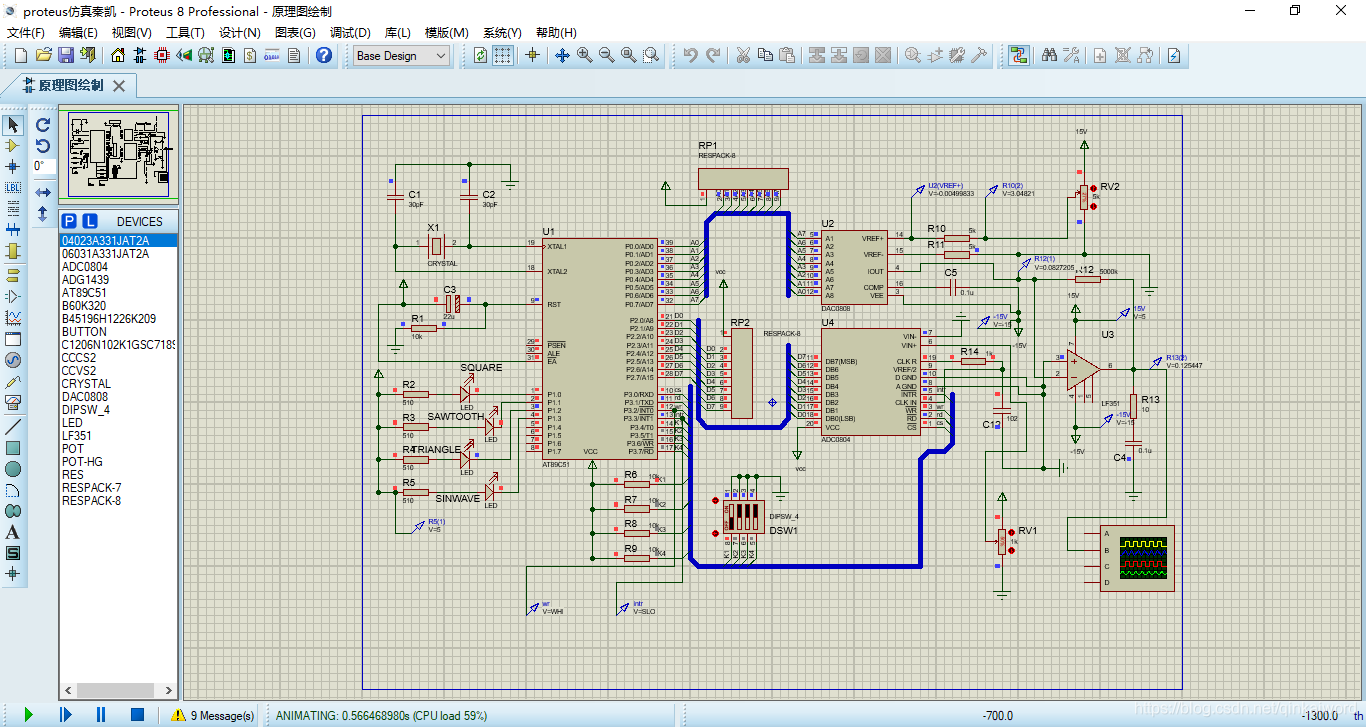Open the Base Design variant dropdown

coord(402,56)
